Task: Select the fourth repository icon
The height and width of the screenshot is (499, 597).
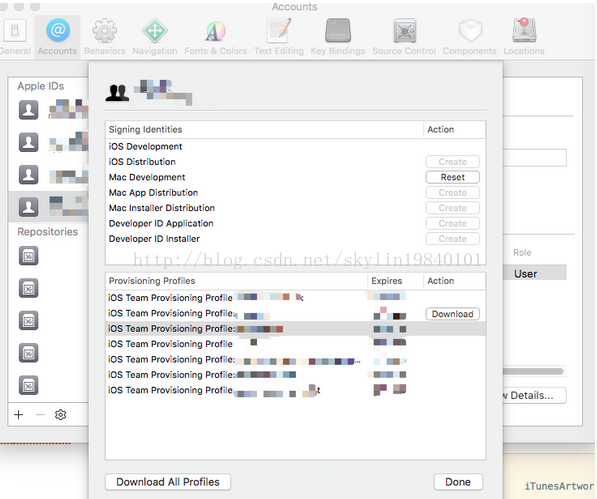Action: [x=29, y=353]
